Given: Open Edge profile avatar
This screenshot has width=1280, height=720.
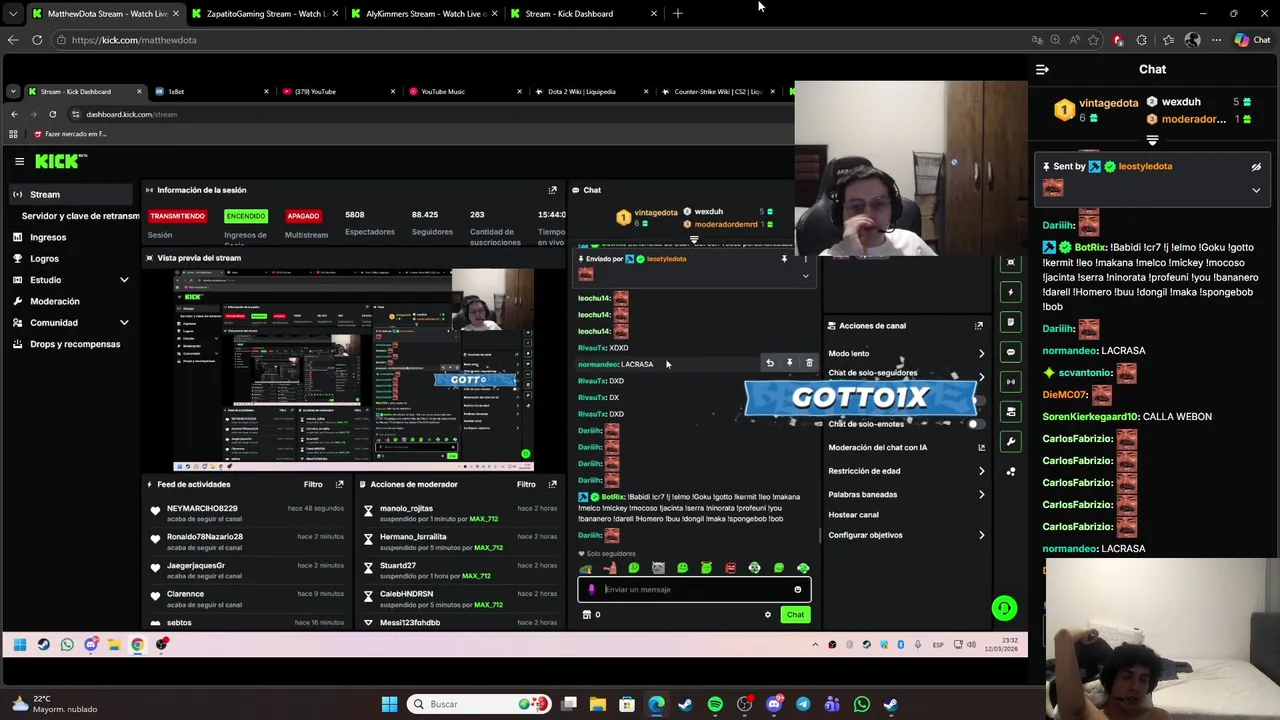Looking at the screenshot, I should click(x=1192, y=40).
